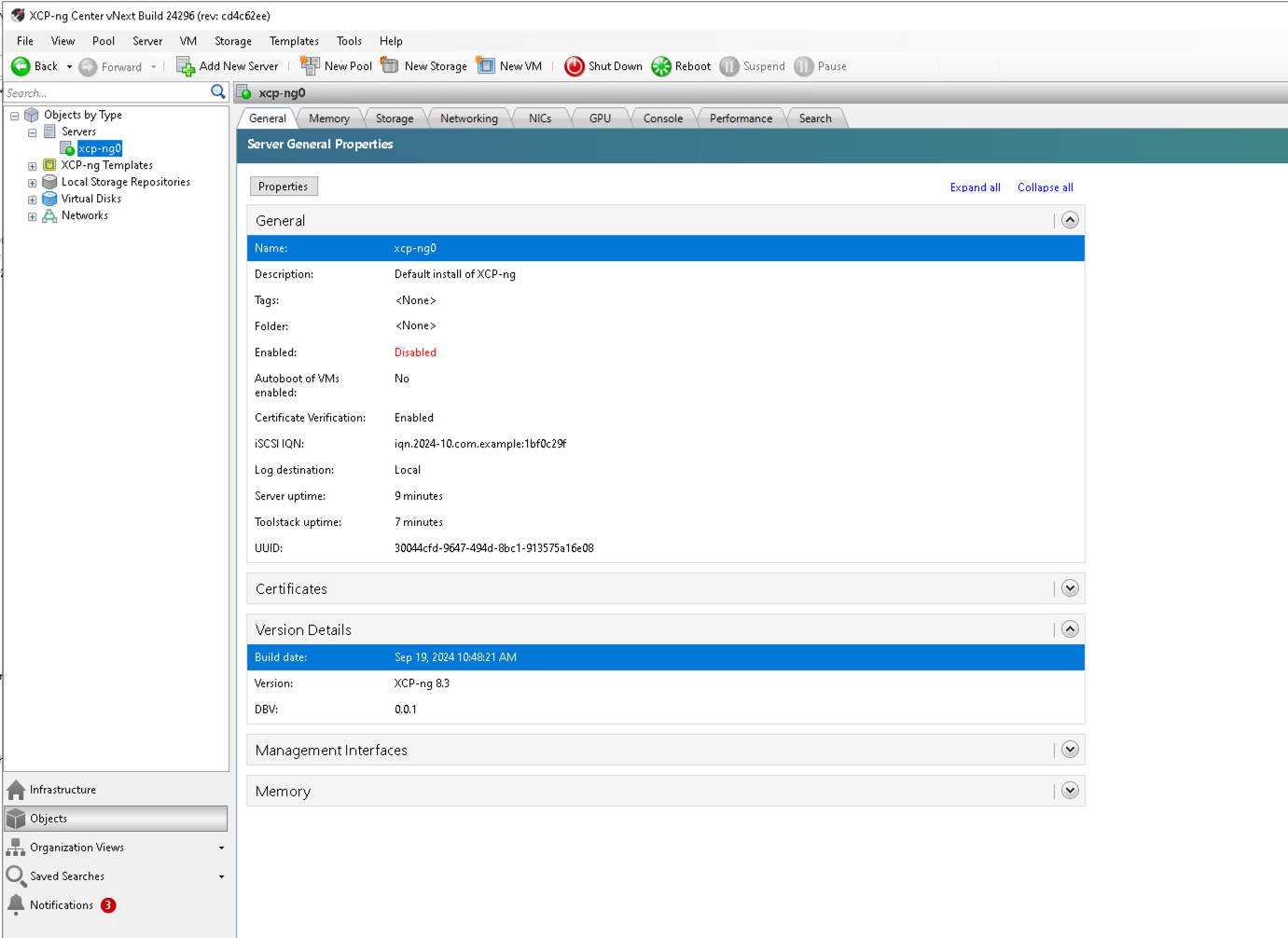Select the UUID value text
The height and width of the screenshot is (938, 1288).
coord(494,548)
